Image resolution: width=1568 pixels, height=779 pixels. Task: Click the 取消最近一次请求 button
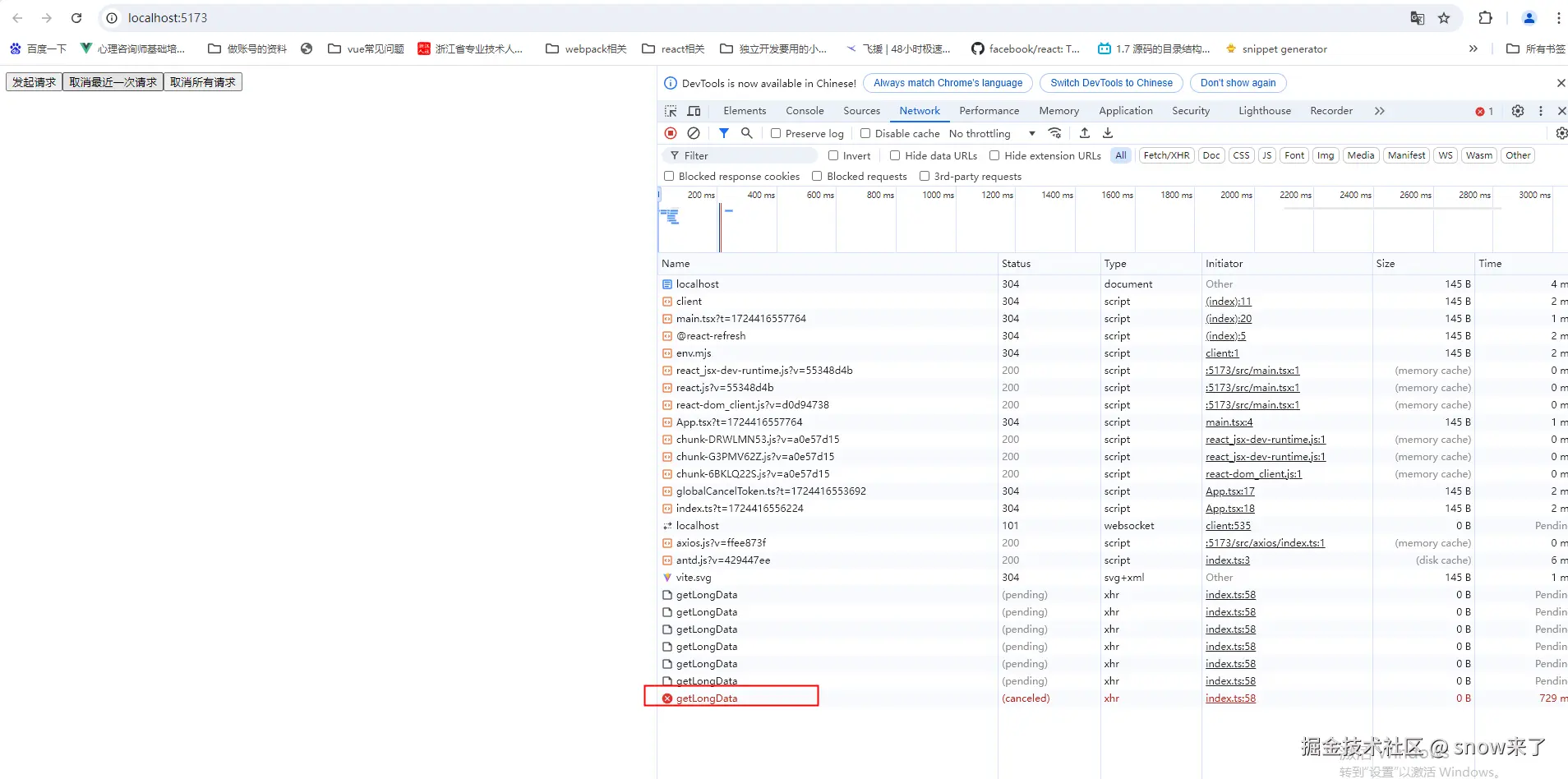(x=113, y=82)
